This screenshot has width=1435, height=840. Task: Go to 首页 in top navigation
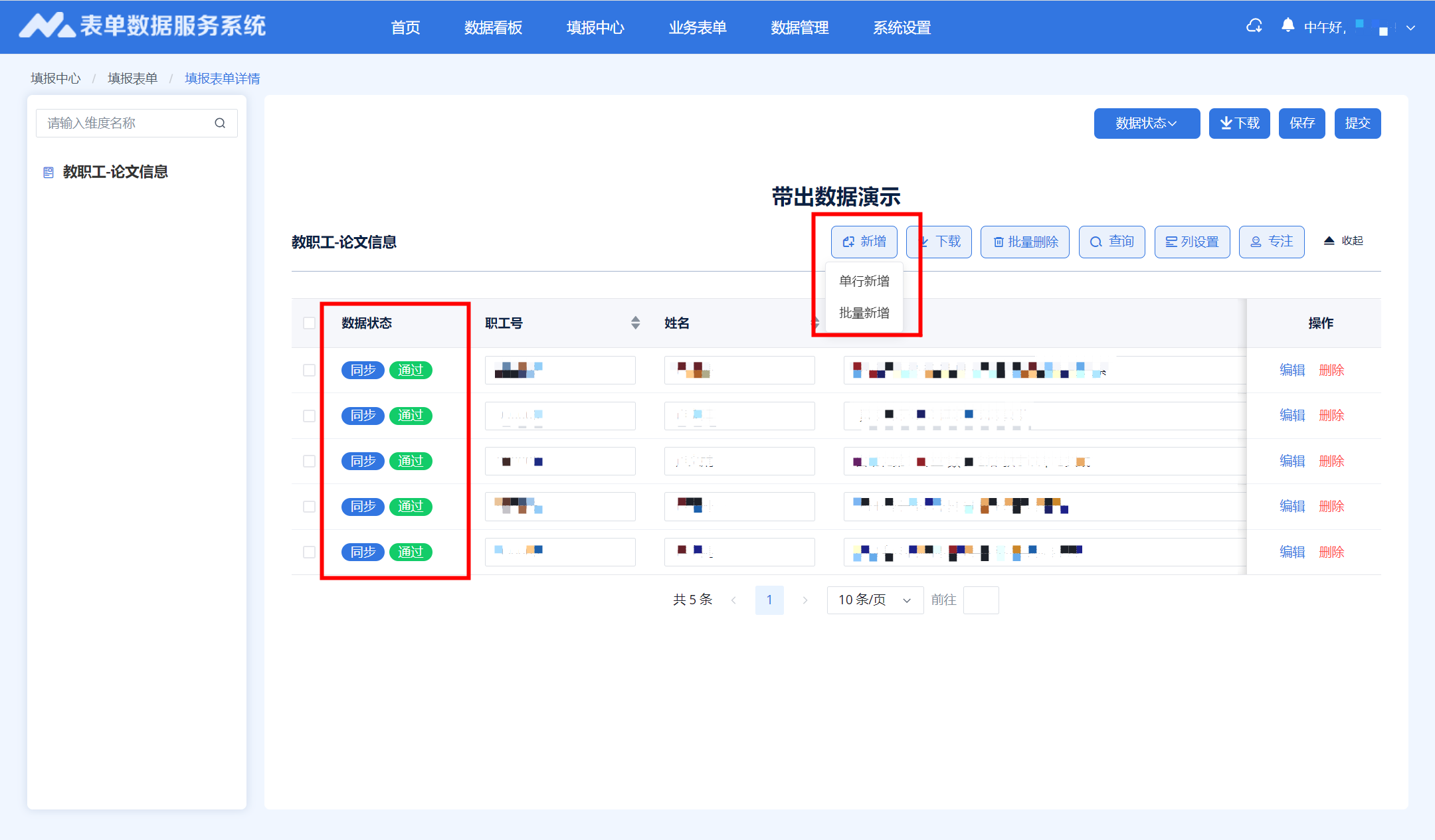(405, 28)
